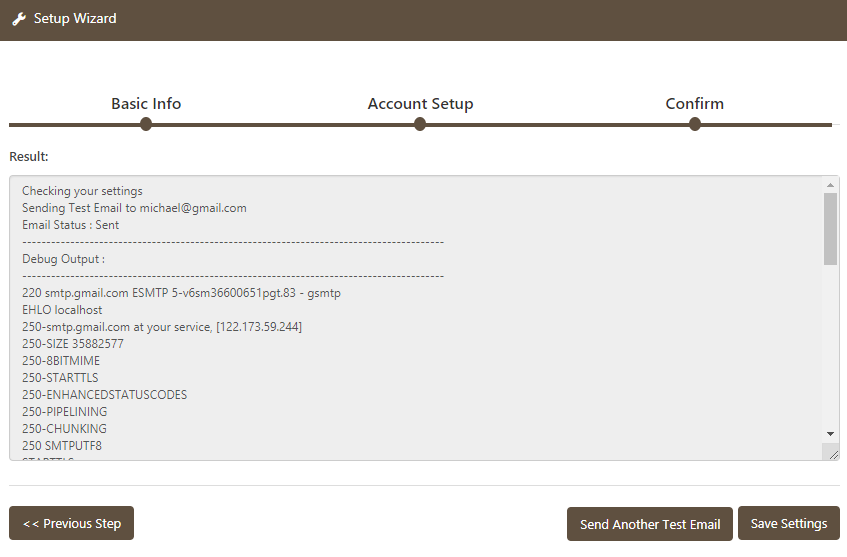This screenshot has width=847, height=557.
Task: Click the result box resize handle
Action: [x=833, y=453]
